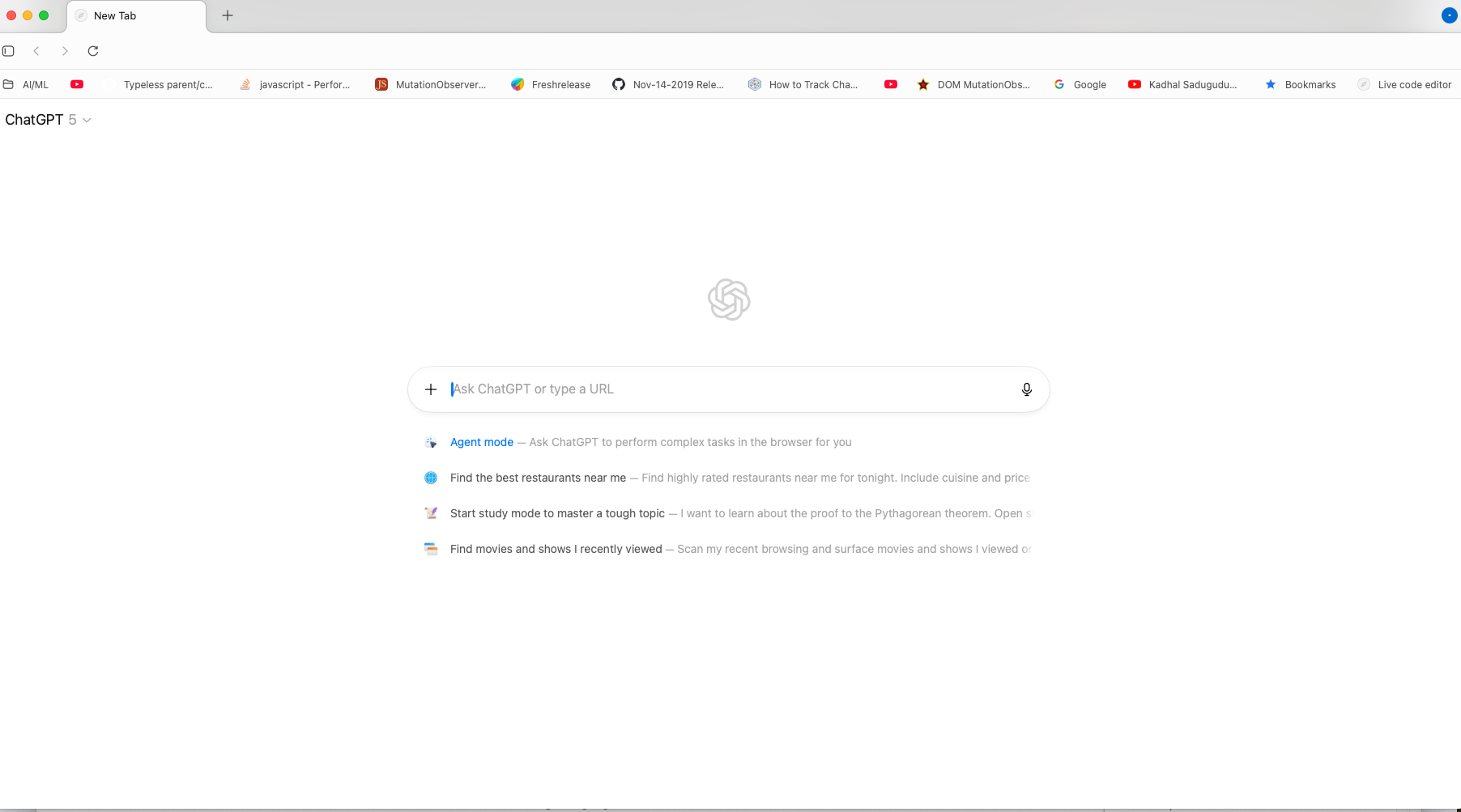The image size is (1461, 812).
Task: Select the Find the best restaurants suggestion
Action: point(538,478)
